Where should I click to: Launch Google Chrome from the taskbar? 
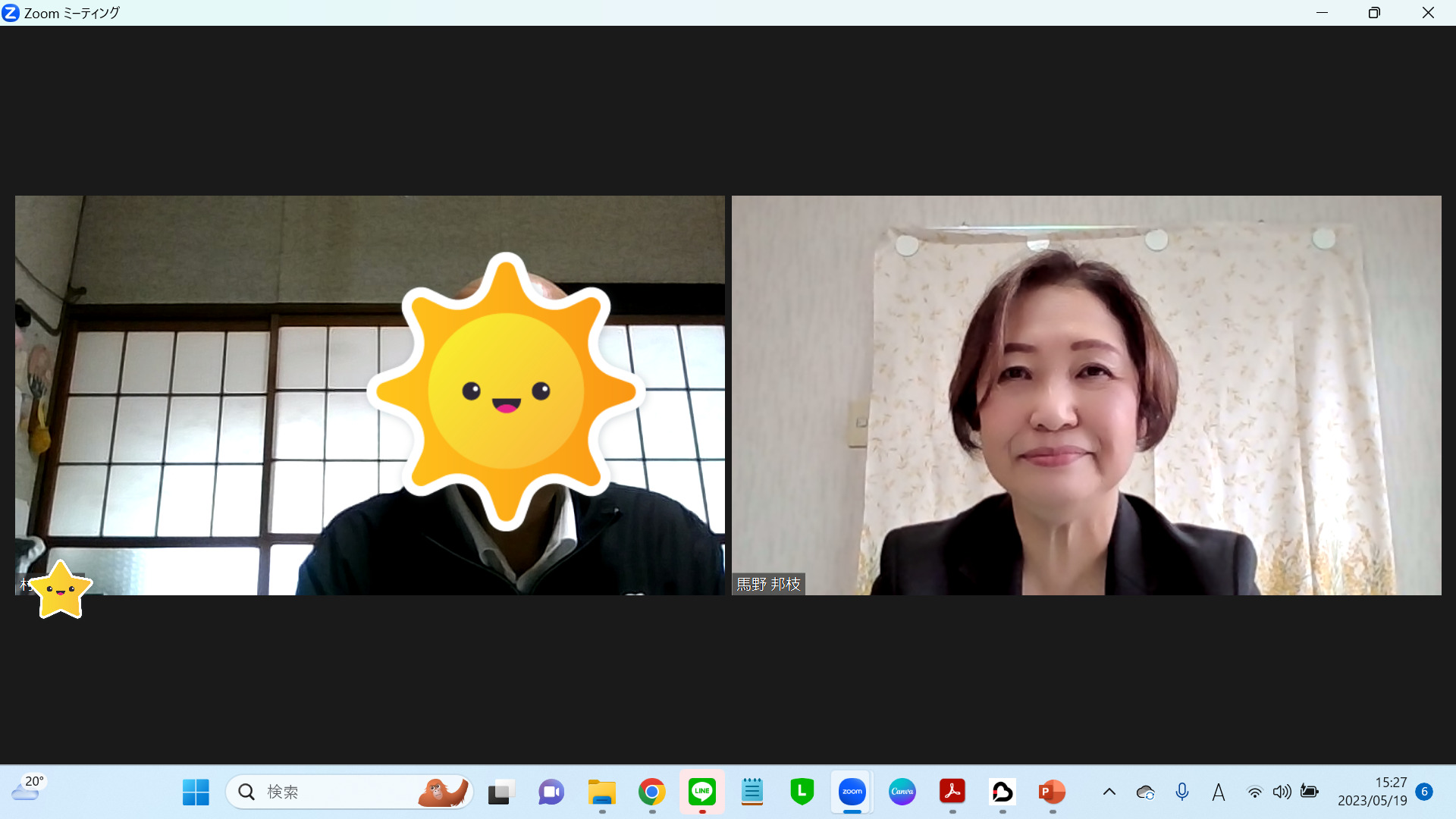pyautogui.click(x=651, y=792)
